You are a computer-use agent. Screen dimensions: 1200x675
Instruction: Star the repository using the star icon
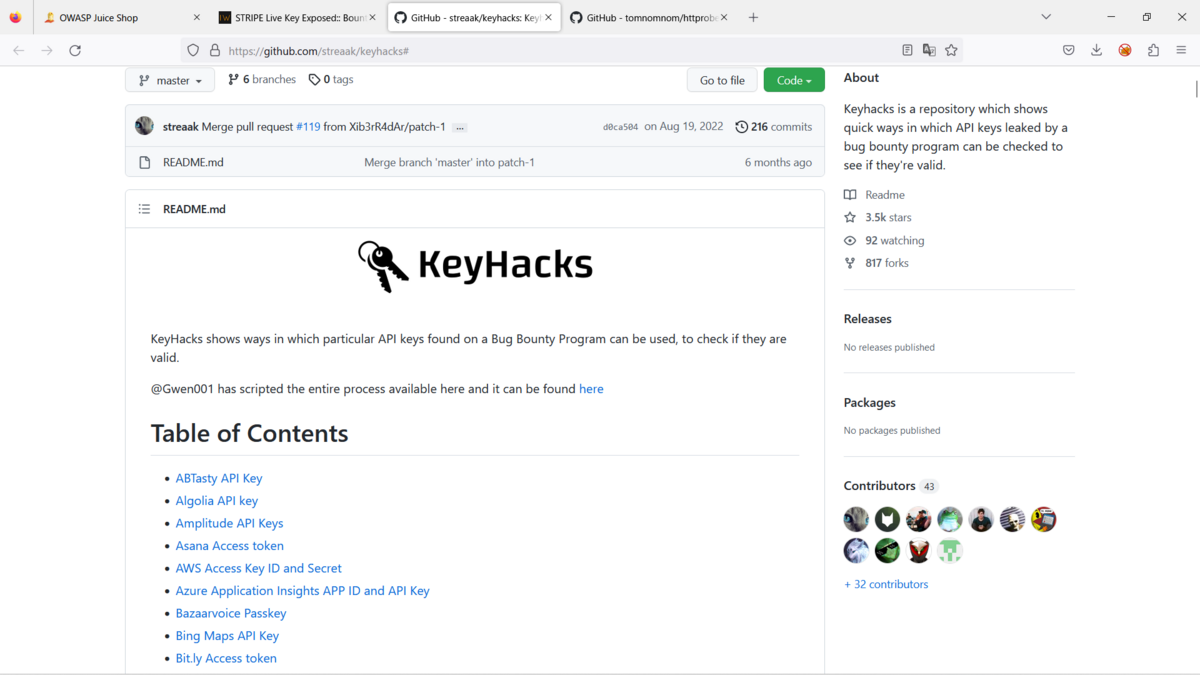[x=851, y=217]
